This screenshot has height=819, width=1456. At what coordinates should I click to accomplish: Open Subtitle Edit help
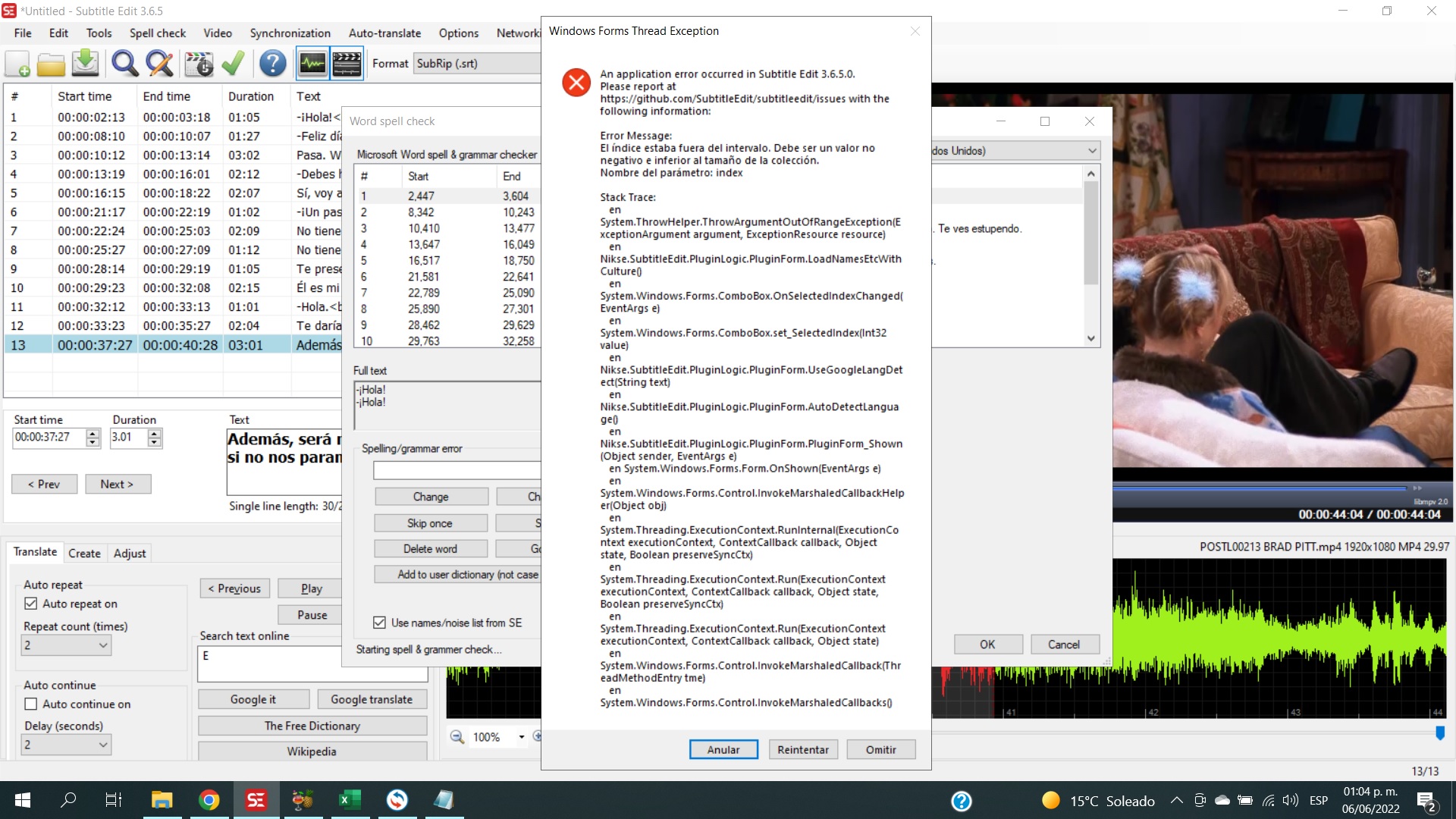click(x=271, y=64)
